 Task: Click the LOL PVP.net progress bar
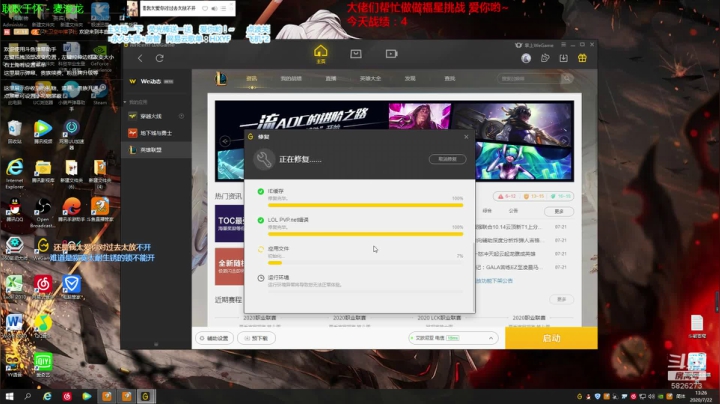[x=365, y=234]
